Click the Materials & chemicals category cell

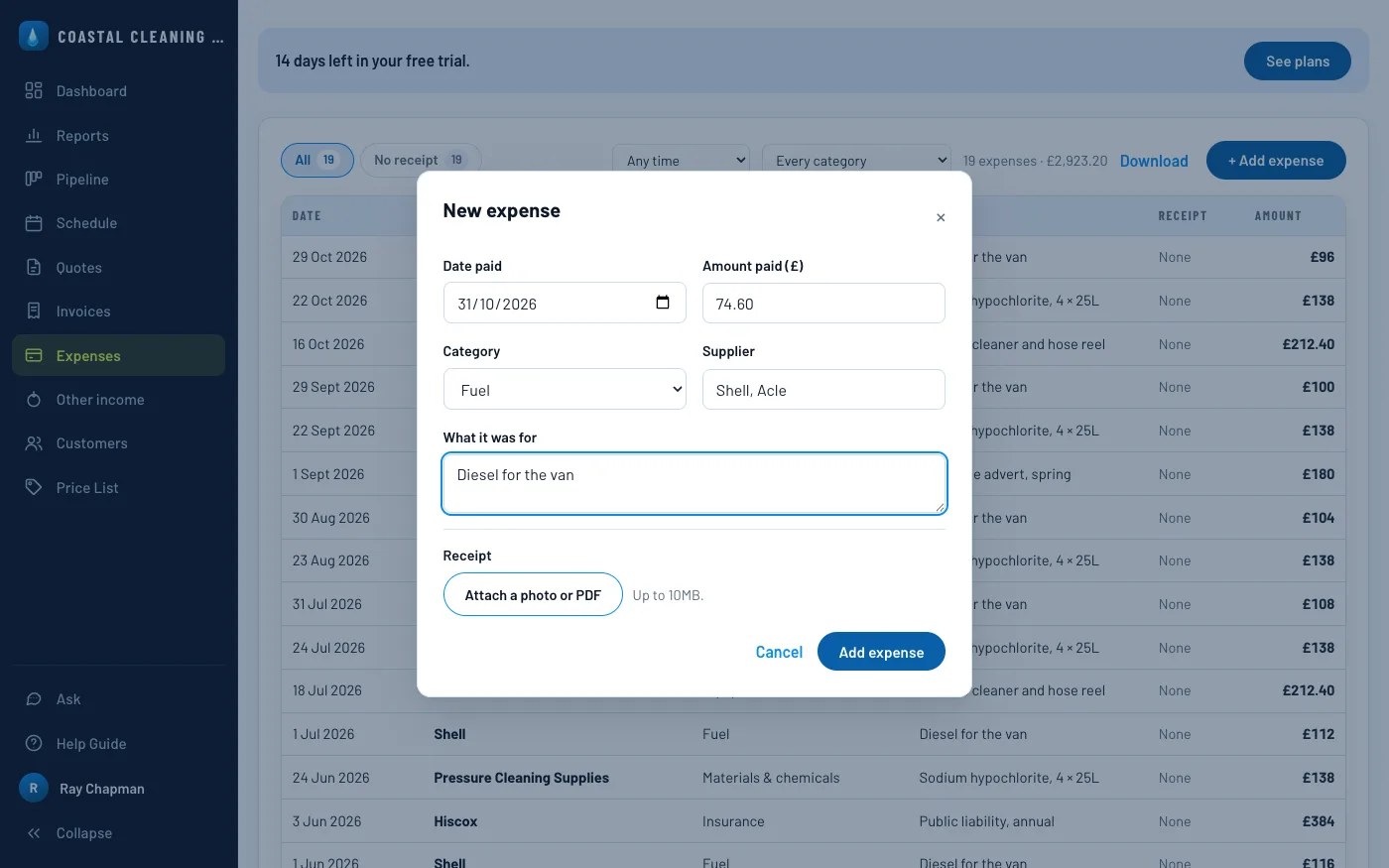771,778
